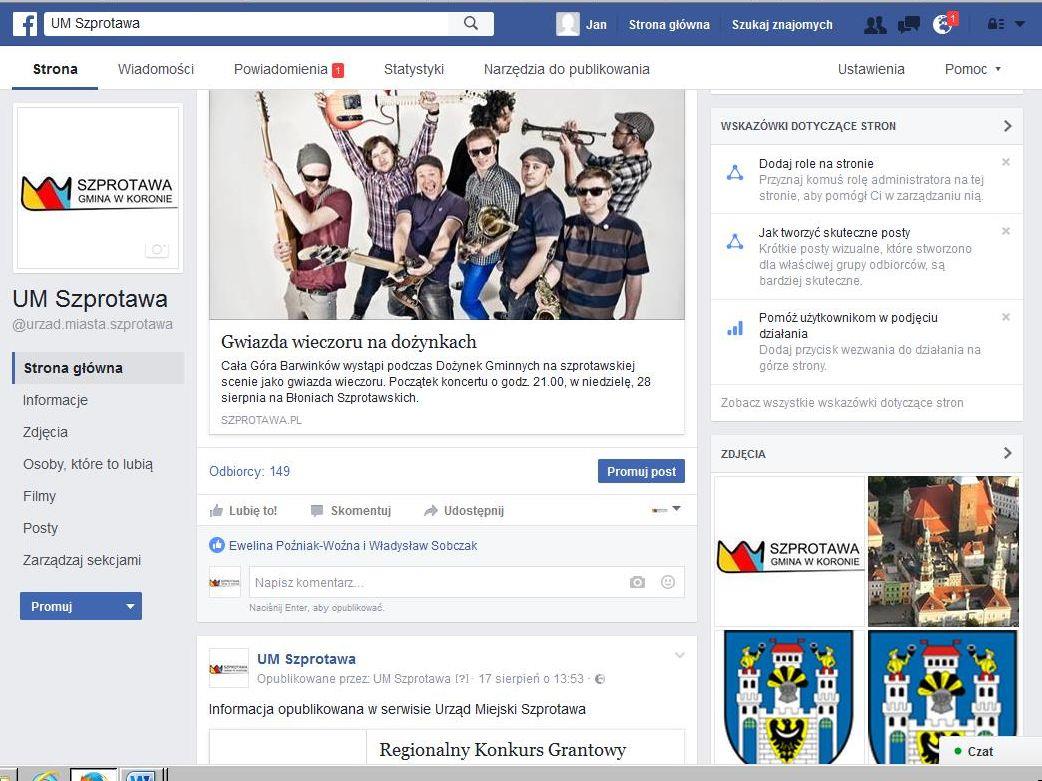Open Szprotawa logo thumbnail in Zdjęcia
Image resolution: width=1042 pixels, height=781 pixels.
tap(789, 551)
